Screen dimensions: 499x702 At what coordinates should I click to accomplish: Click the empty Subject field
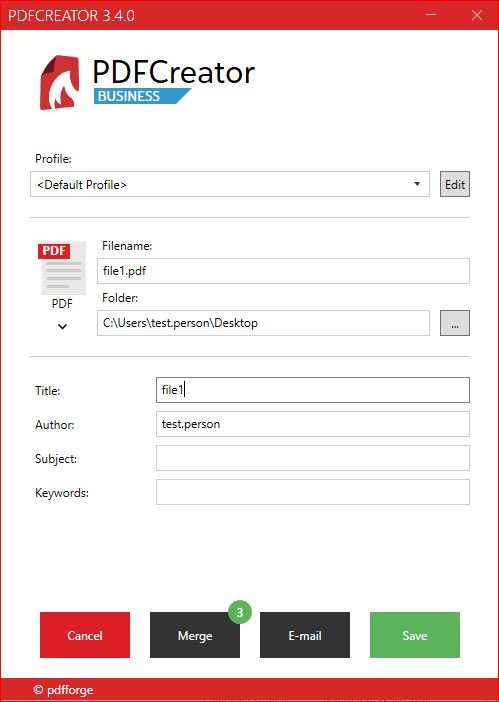pyautogui.click(x=313, y=458)
